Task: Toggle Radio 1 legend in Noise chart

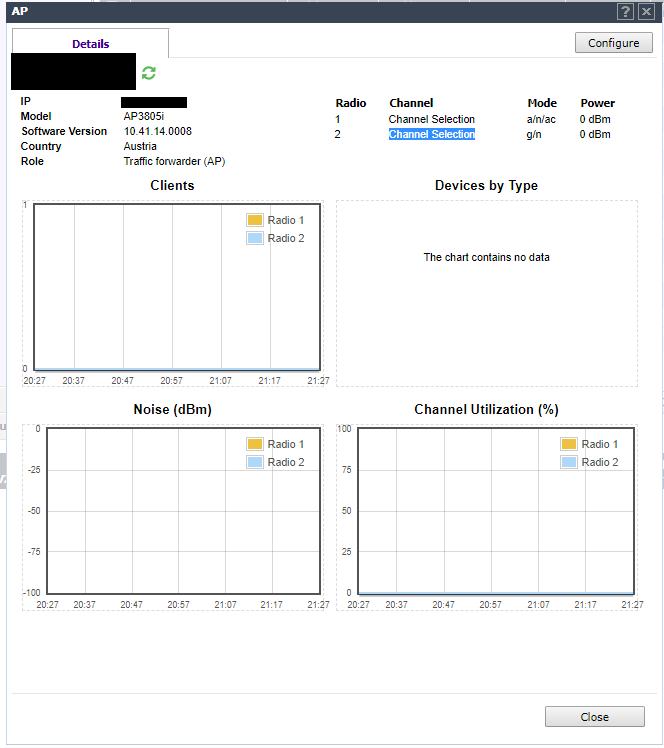Action: pyautogui.click(x=254, y=444)
